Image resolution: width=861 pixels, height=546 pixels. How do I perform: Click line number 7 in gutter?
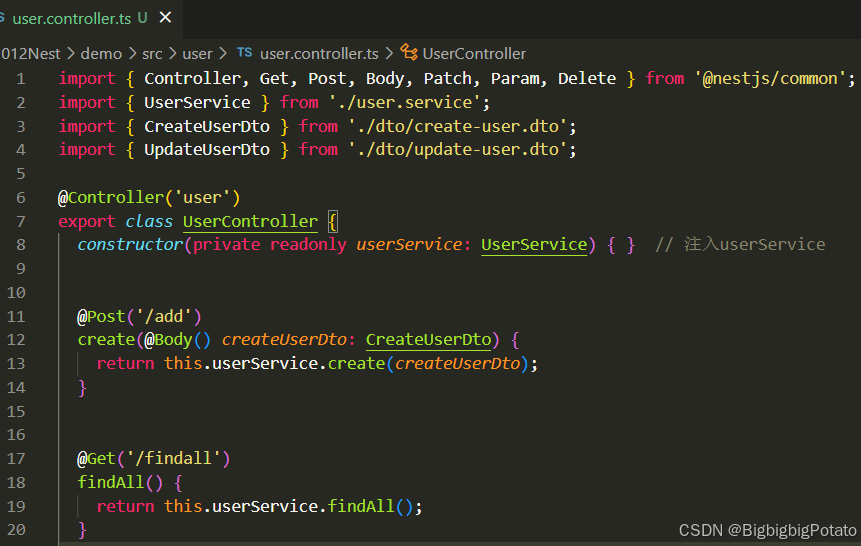click(21, 221)
